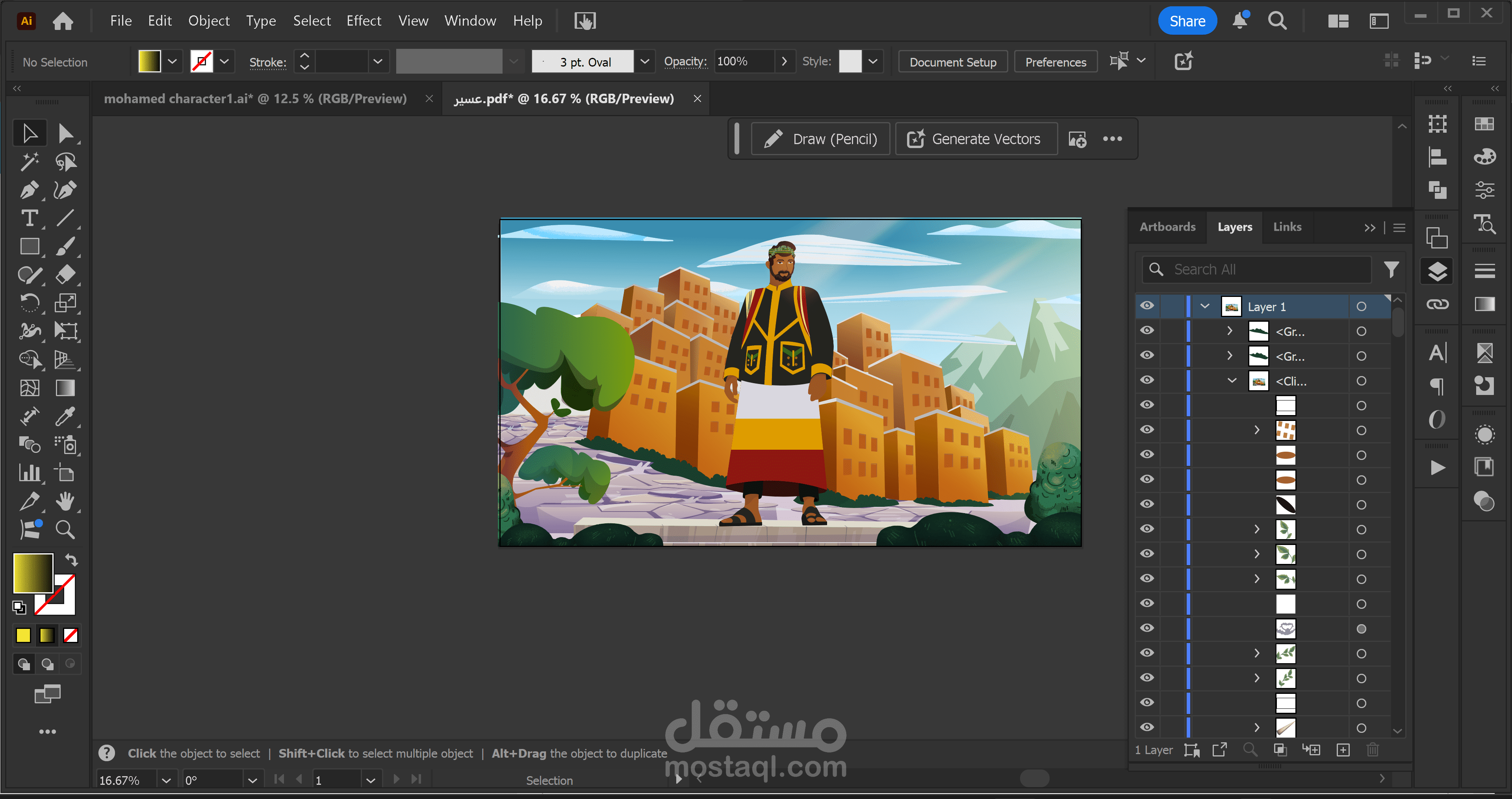Choose the Lasso tool
Screen dimensions: 1512x799
(x=66, y=161)
